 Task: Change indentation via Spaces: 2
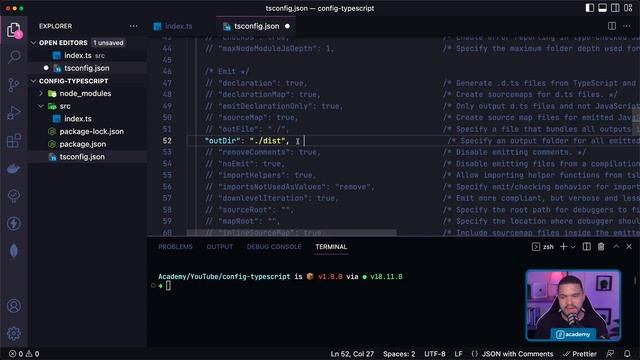pyautogui.click(x=399, y=354)
